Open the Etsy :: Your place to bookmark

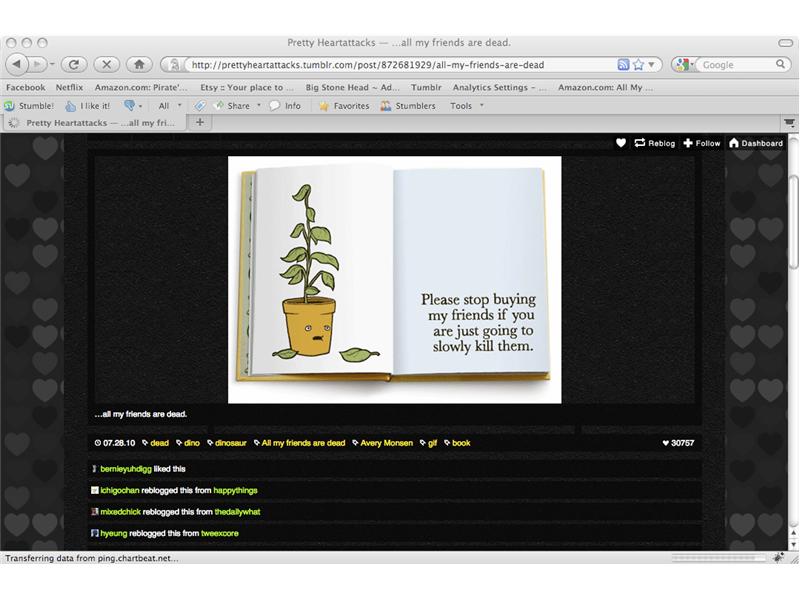[246, 87]
